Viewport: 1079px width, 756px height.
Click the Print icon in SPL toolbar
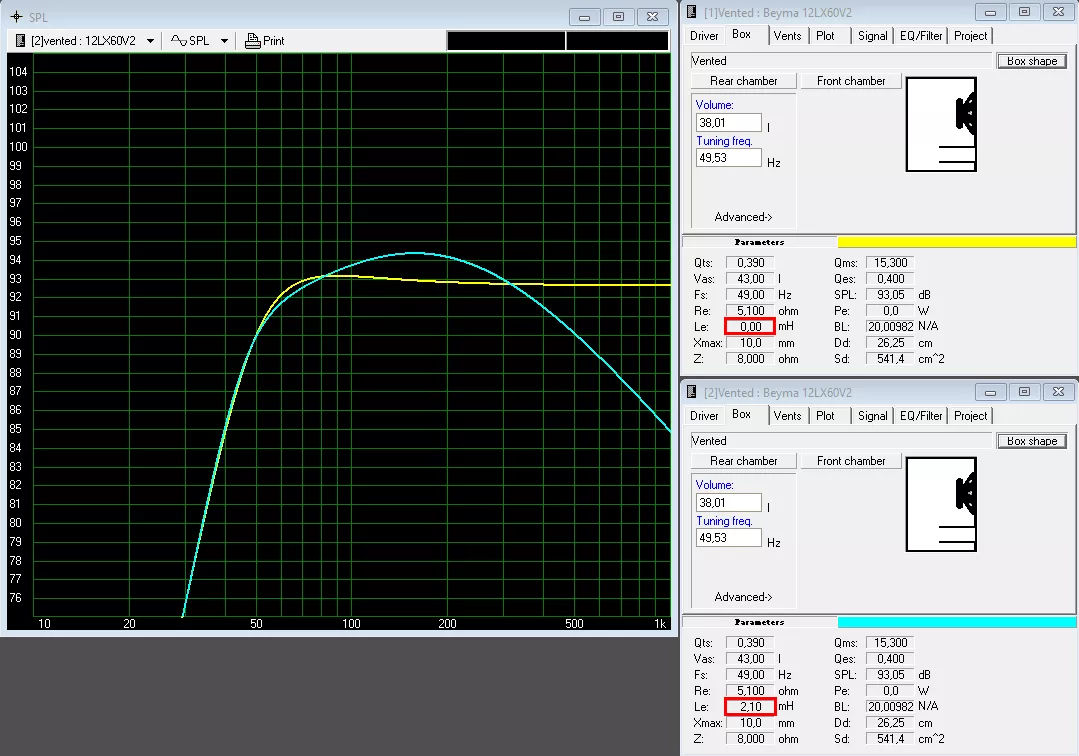pyautogui.click(x=253, y=41)
